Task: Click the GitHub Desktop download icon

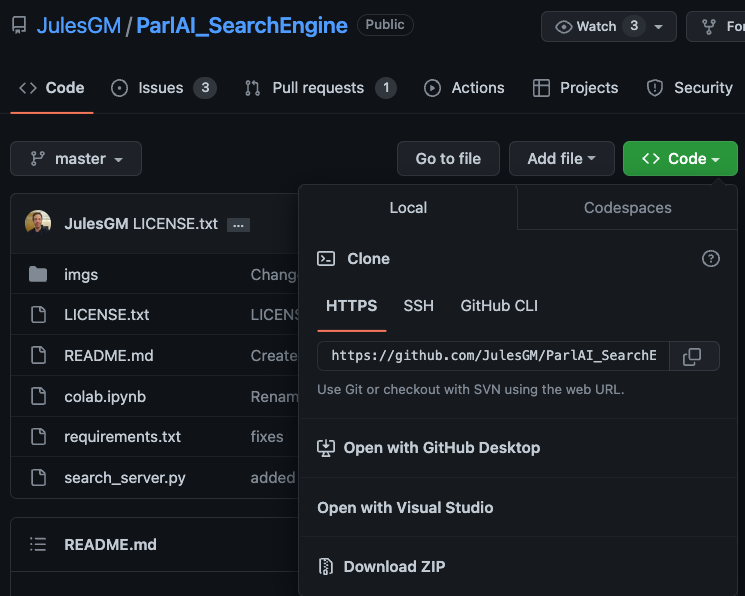Action: [x=326, y=448]
